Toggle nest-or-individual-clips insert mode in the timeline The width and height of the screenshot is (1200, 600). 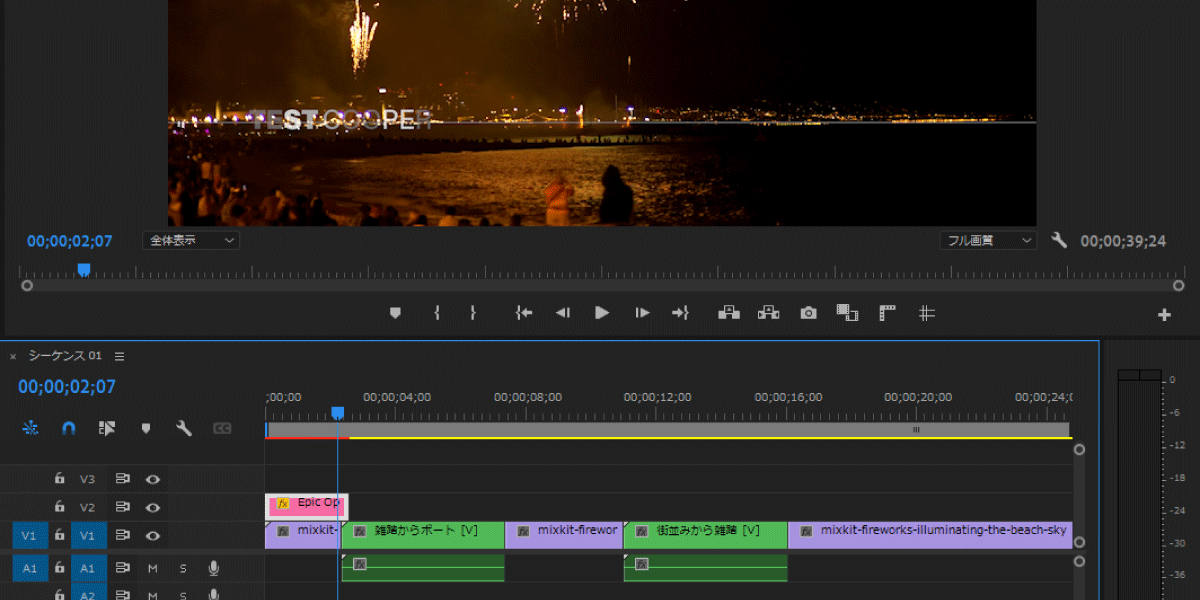(x=30, y=428)
